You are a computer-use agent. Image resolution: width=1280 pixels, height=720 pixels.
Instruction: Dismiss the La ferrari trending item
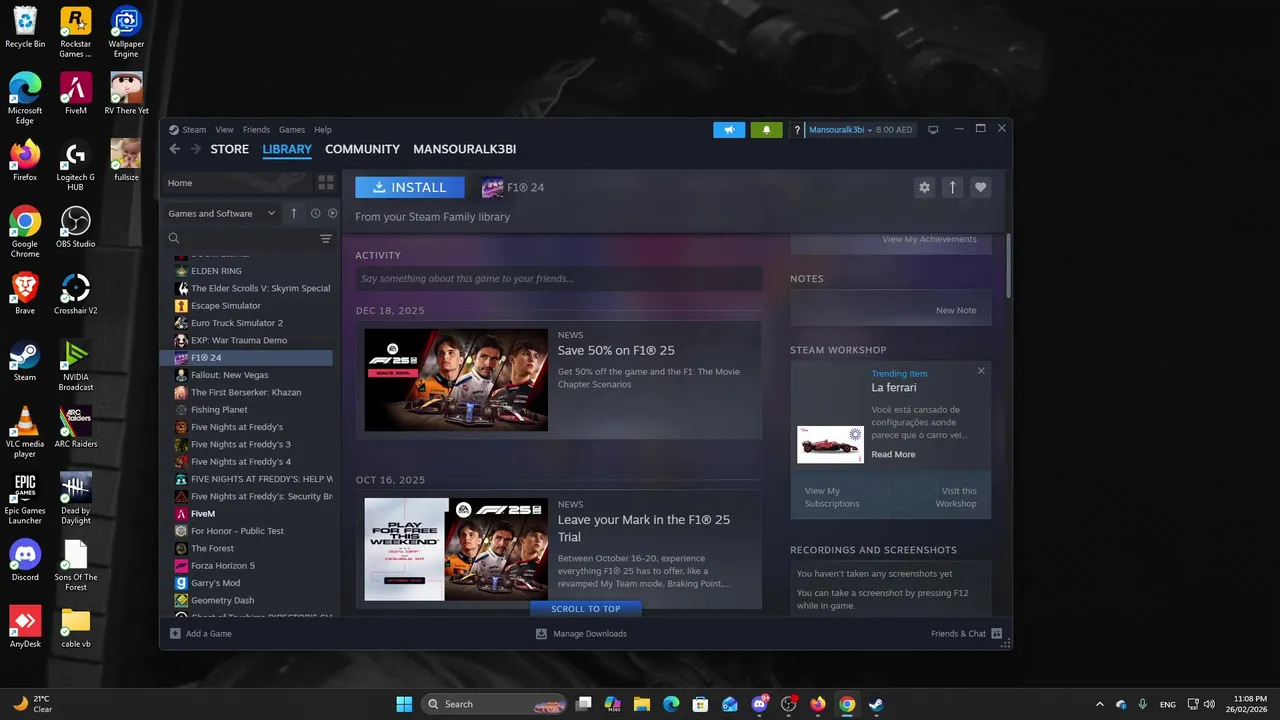click(981, 371)
